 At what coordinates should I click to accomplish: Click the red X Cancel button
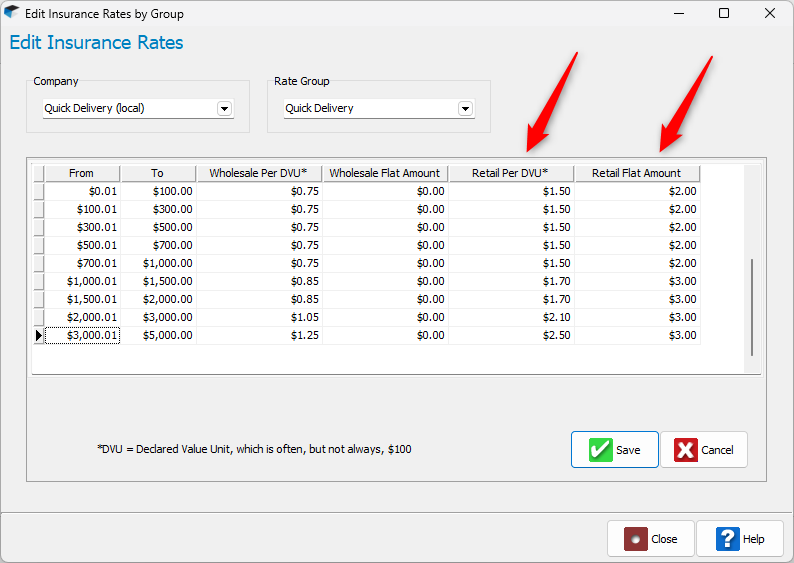click(x=704, y=450)
